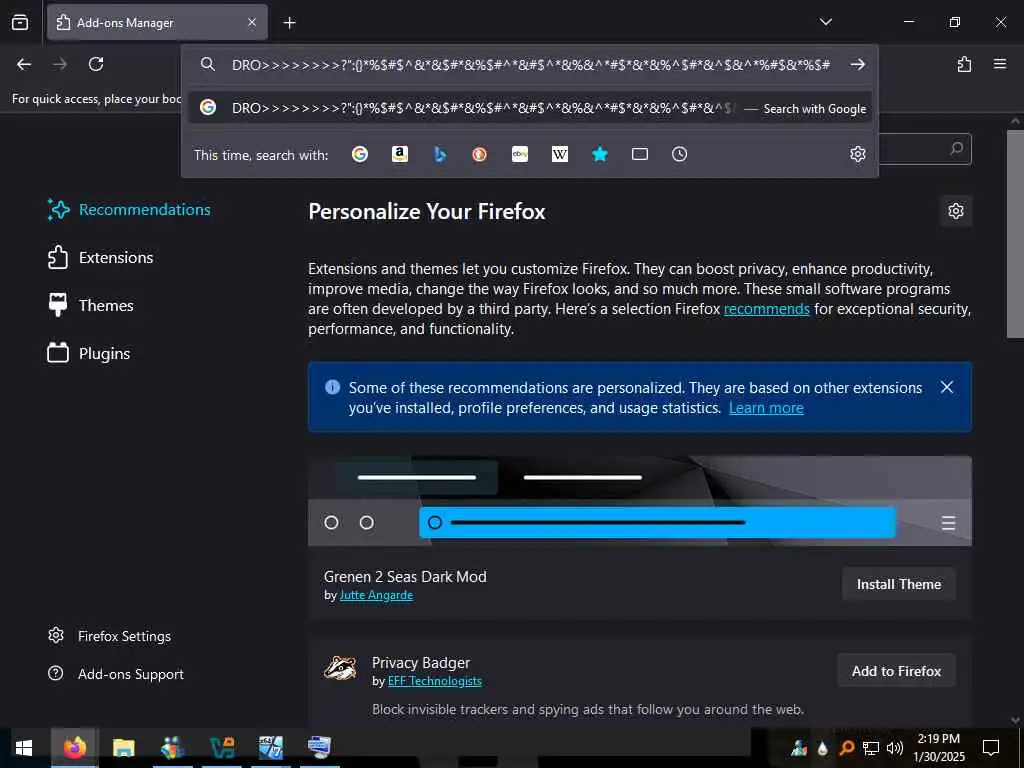1024x768 pixels.
Task: Open the Firefox hamburger application menu
Action: coord(999,64)
